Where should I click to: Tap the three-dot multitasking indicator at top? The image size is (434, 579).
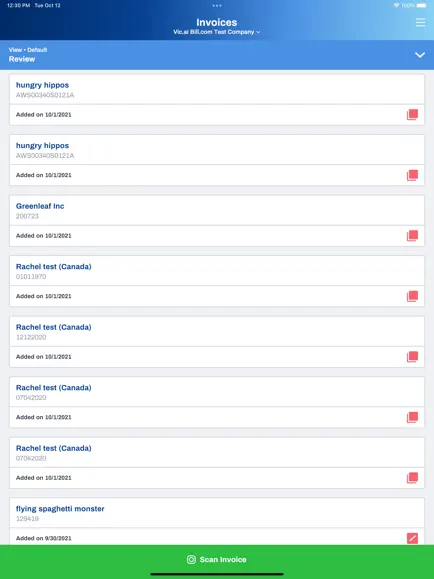[x=217, y=6]
